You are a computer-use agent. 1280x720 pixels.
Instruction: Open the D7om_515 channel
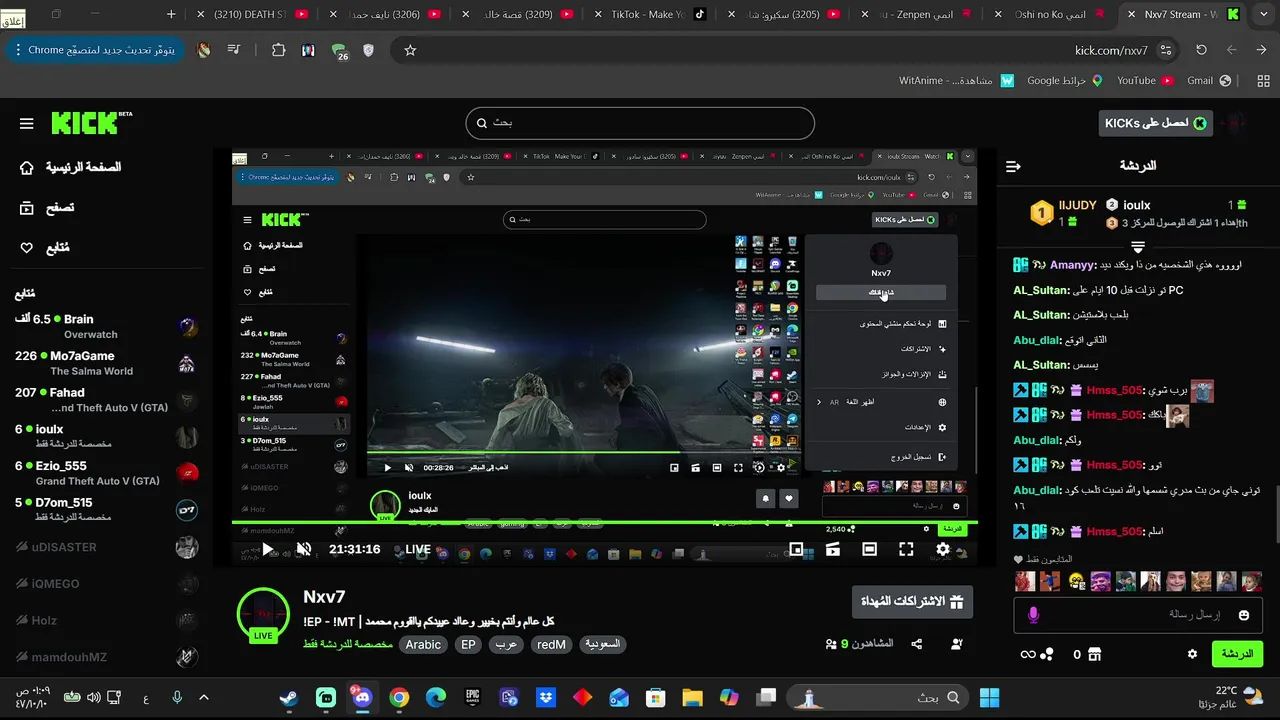pos(106,510)
